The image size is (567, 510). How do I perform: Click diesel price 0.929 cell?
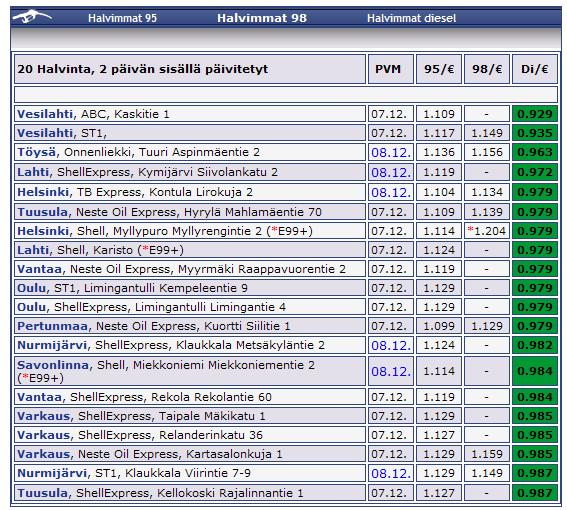click(534, 114)
